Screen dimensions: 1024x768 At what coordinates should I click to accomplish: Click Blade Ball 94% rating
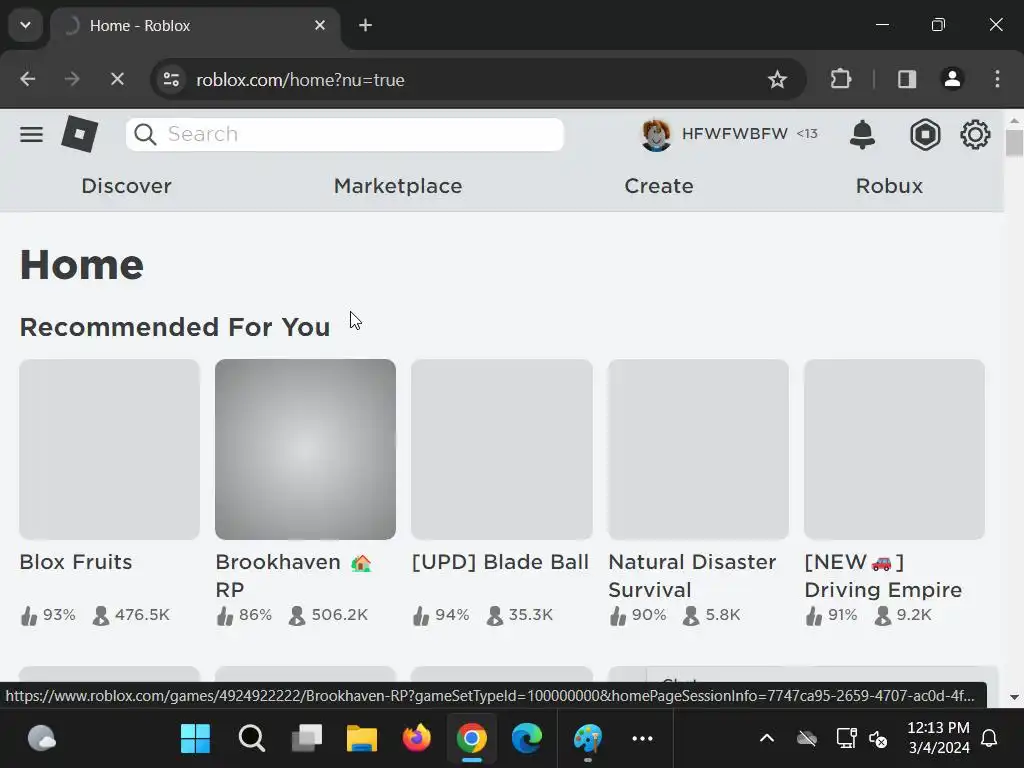(441, 615)
